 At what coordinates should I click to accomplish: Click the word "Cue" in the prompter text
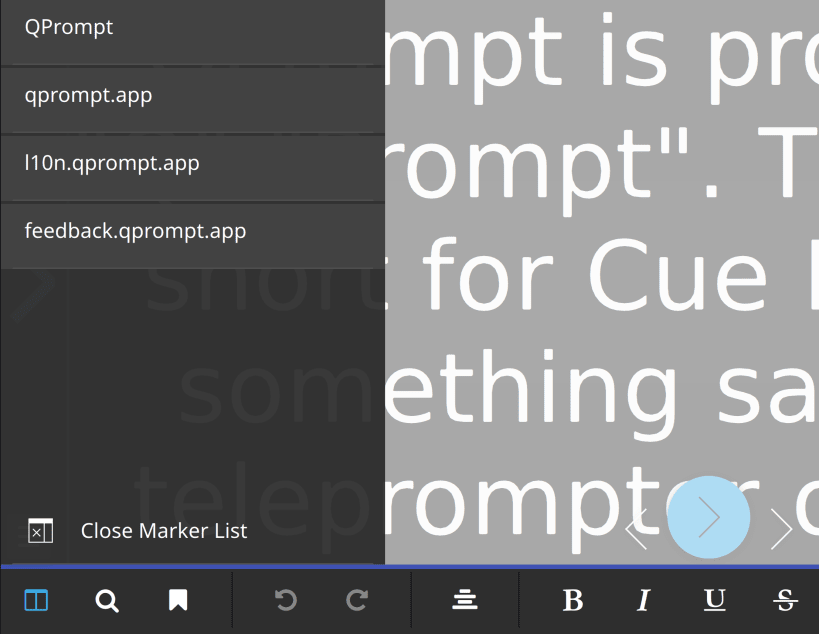677,275
